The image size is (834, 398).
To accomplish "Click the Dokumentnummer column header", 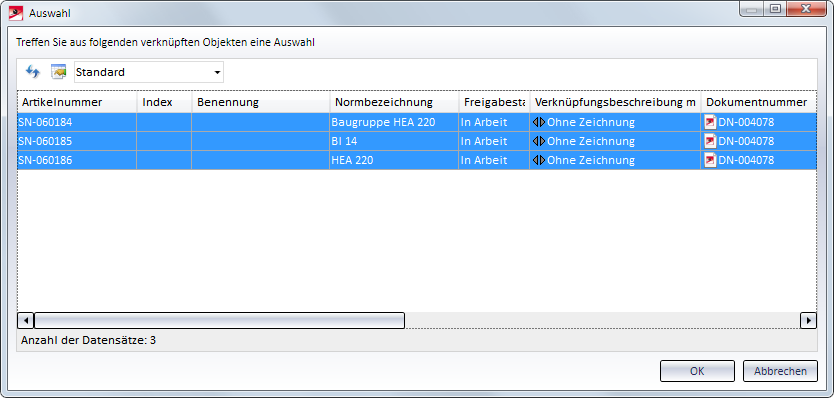I will tap(758, 102).
